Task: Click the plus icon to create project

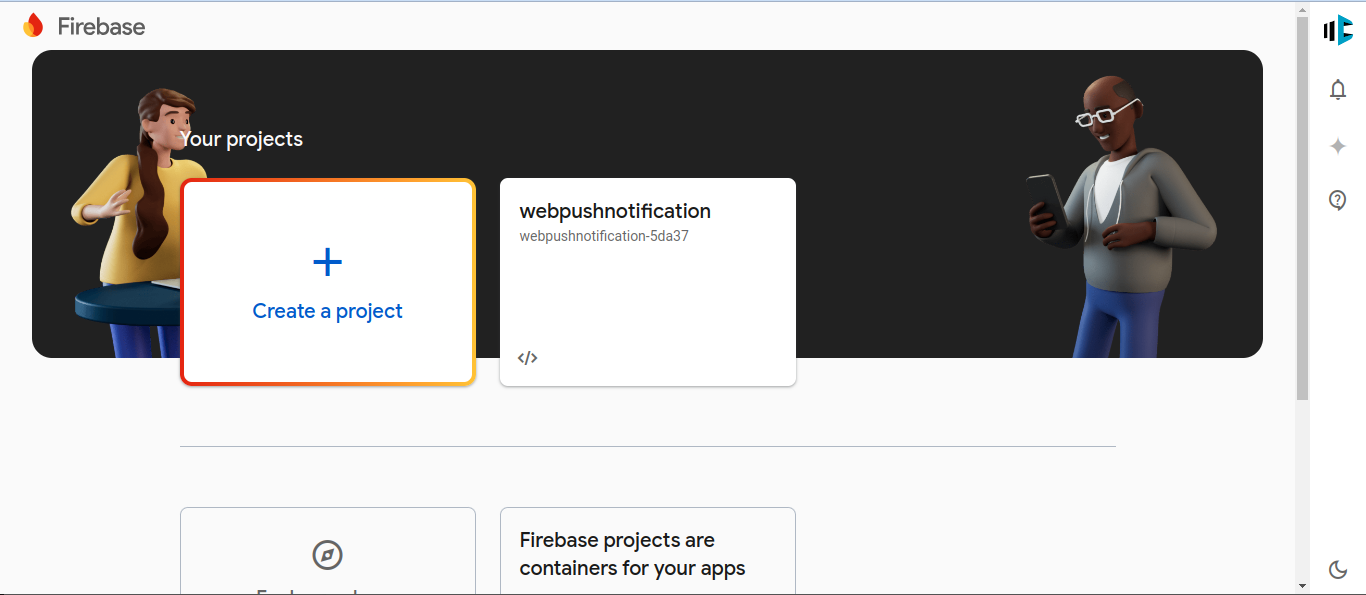Action: [x=327, y=263]
